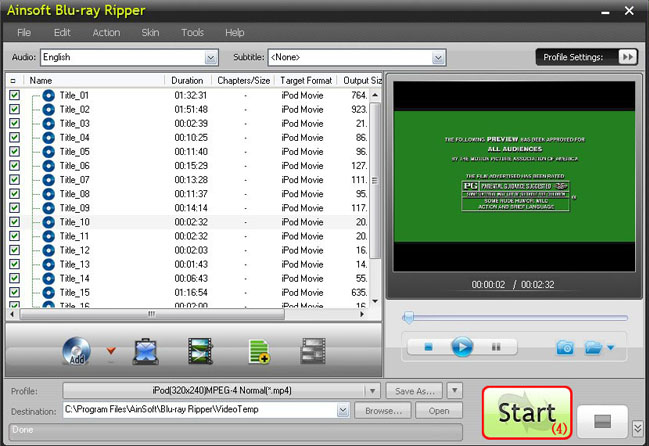Uncheck the Title_01 checkbox
Image resolution: width=649 pixels, height=446 pixels.
(x=14, y=95)
